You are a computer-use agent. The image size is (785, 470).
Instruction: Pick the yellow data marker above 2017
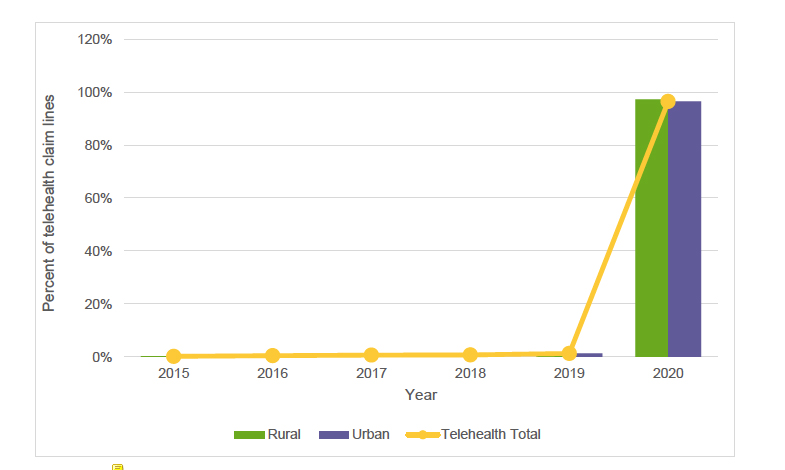click(371, 355)
